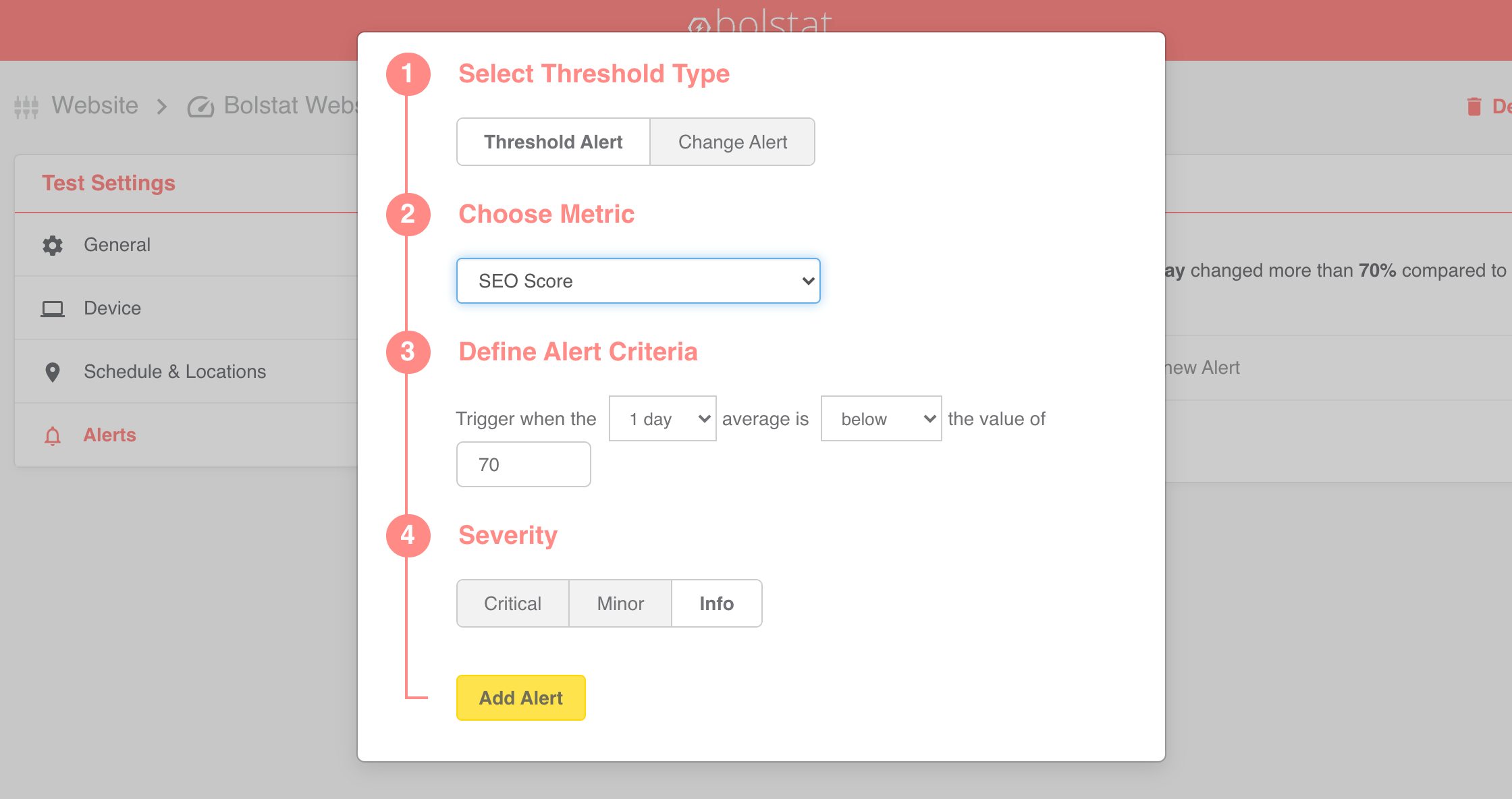This screenshot has height=799, width=1512.
Task: Click the Bolstat speedometer gauge icon
Action: tap(200, 107)
